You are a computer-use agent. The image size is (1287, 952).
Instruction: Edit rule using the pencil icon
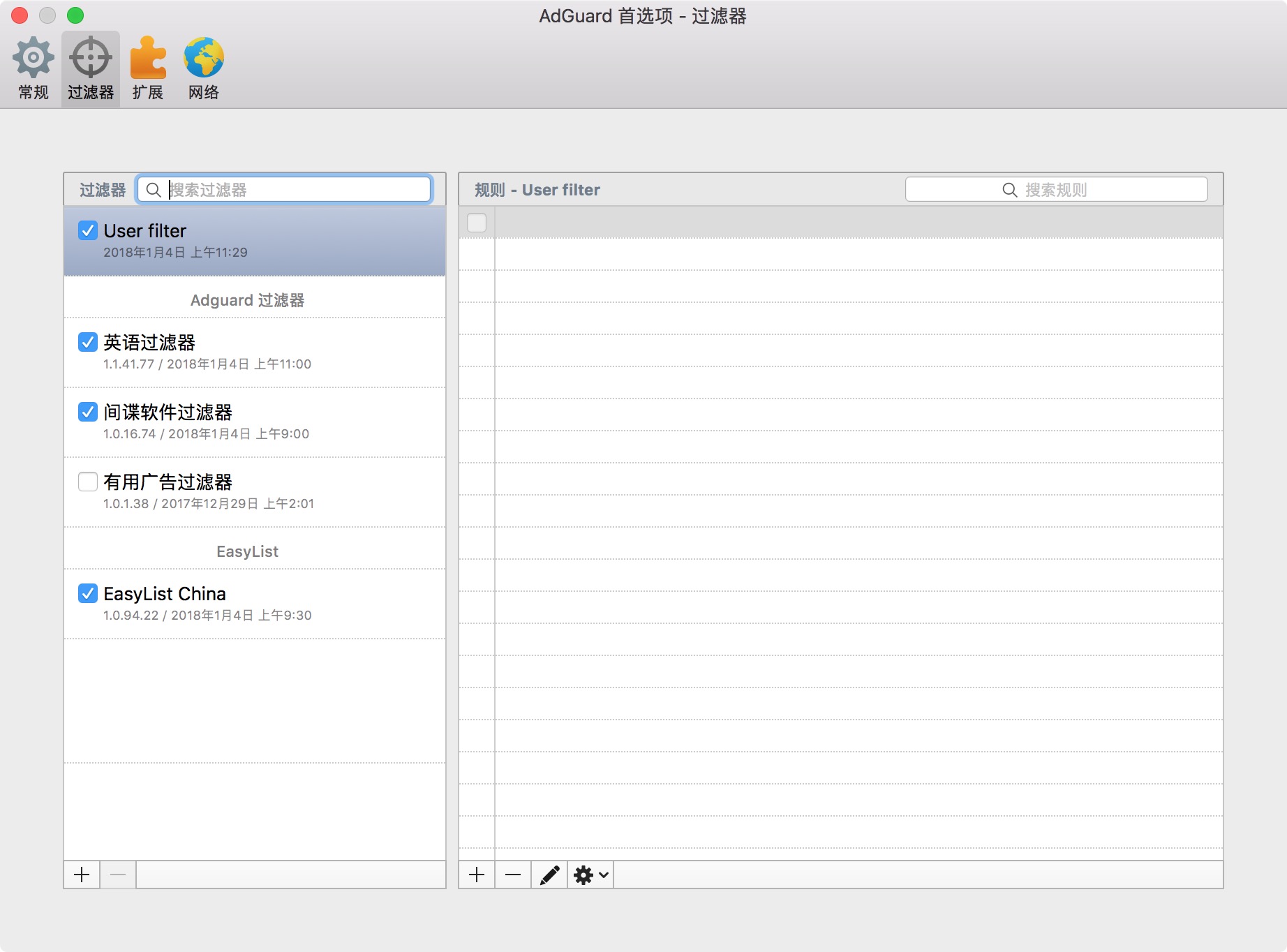pos(549,875)
